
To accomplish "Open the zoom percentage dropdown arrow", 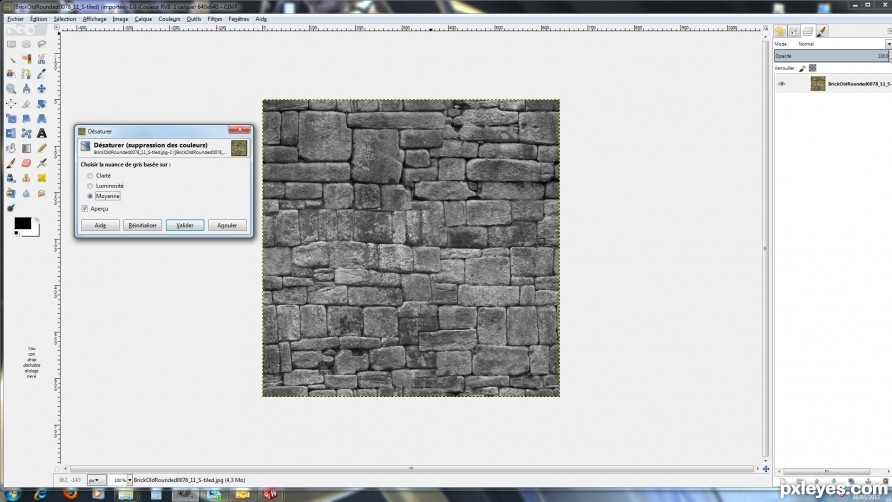I will click(x=129, y=480).
